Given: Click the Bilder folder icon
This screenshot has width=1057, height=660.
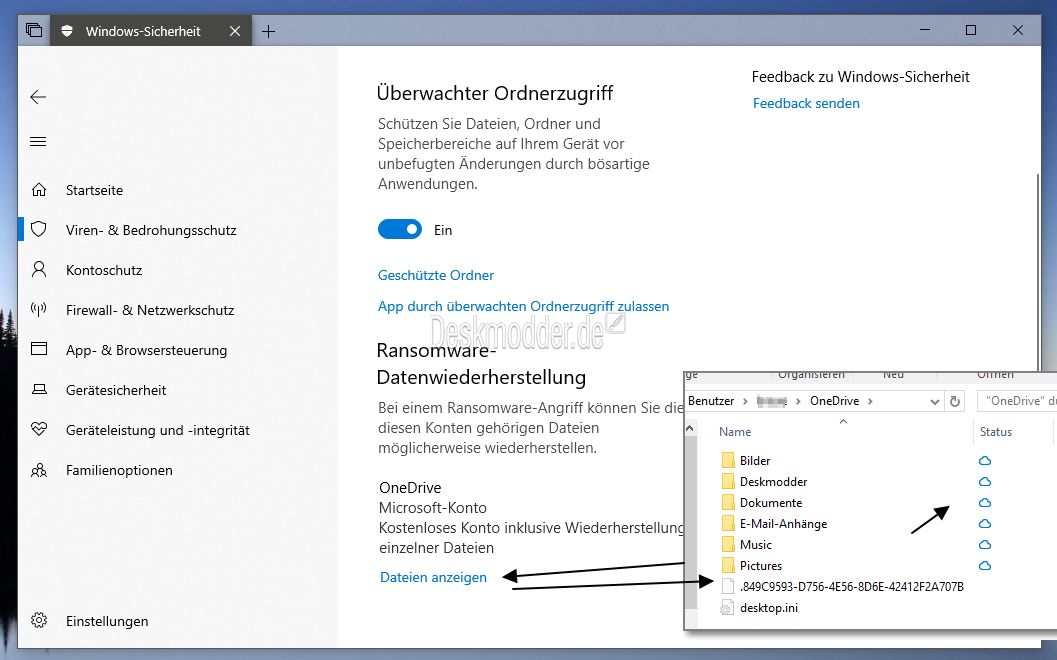Looking at the screenshot, I should [727, 460].
